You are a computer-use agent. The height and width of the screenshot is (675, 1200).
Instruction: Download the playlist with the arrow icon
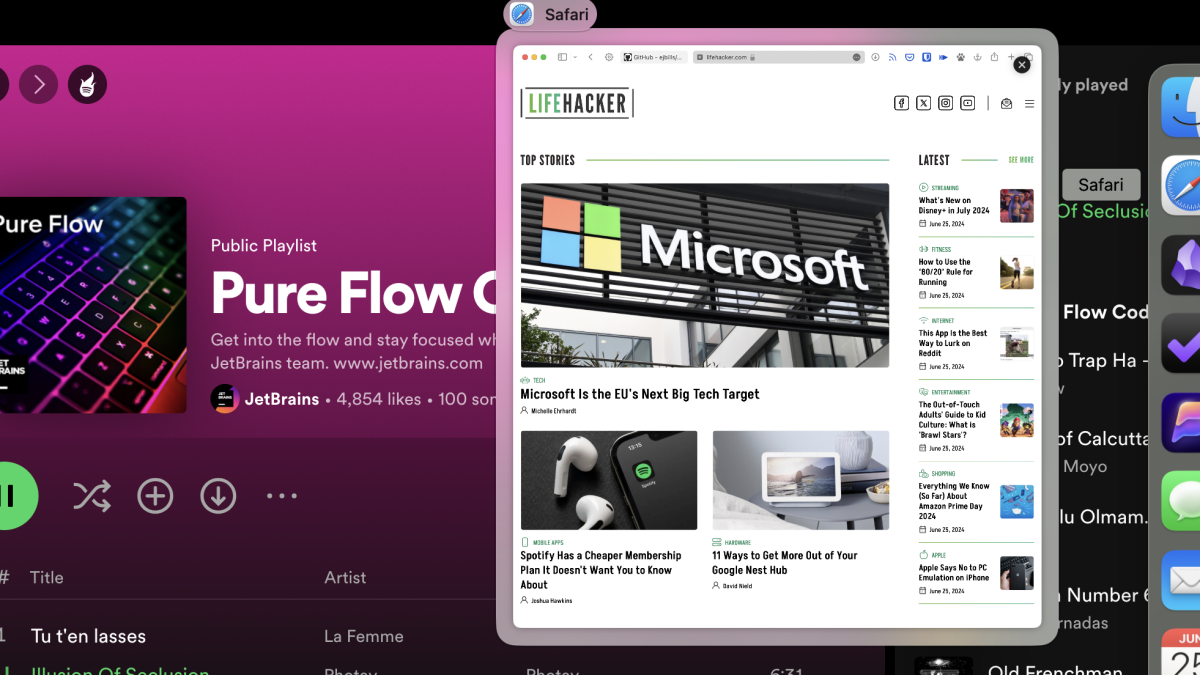click(x=218, y=496)
